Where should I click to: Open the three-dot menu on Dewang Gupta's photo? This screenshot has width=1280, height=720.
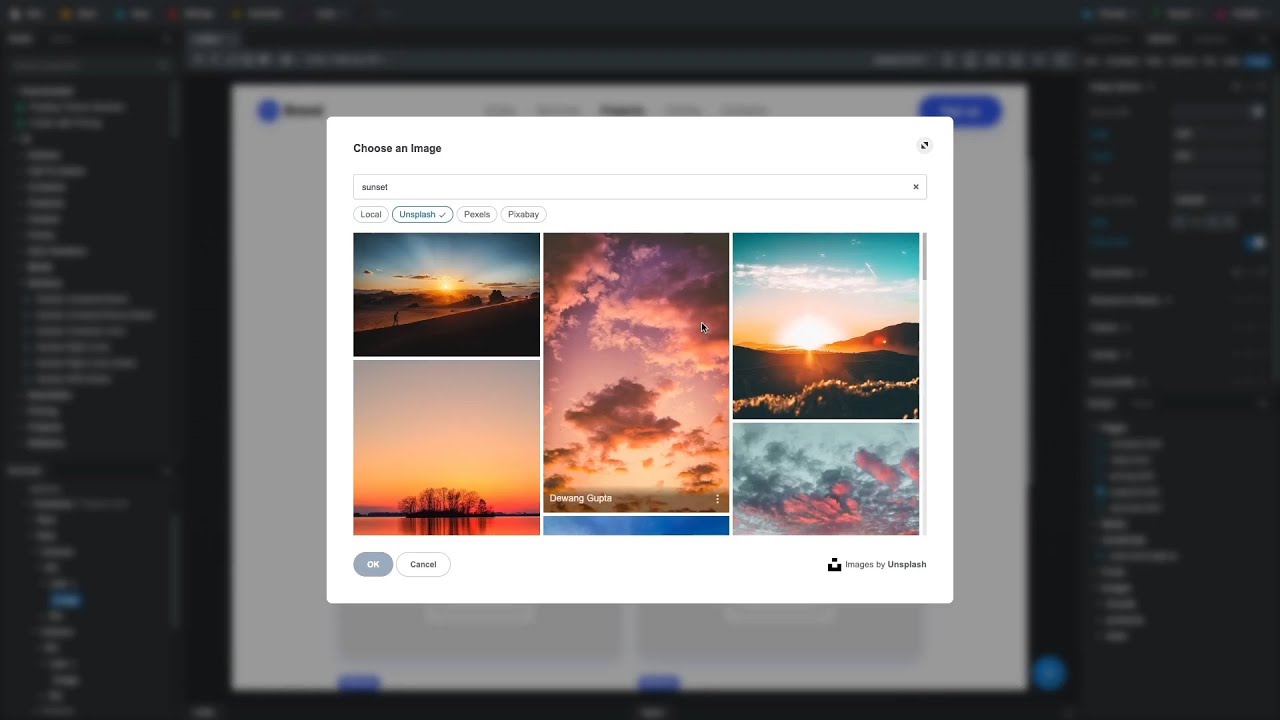tap(717, 498)
